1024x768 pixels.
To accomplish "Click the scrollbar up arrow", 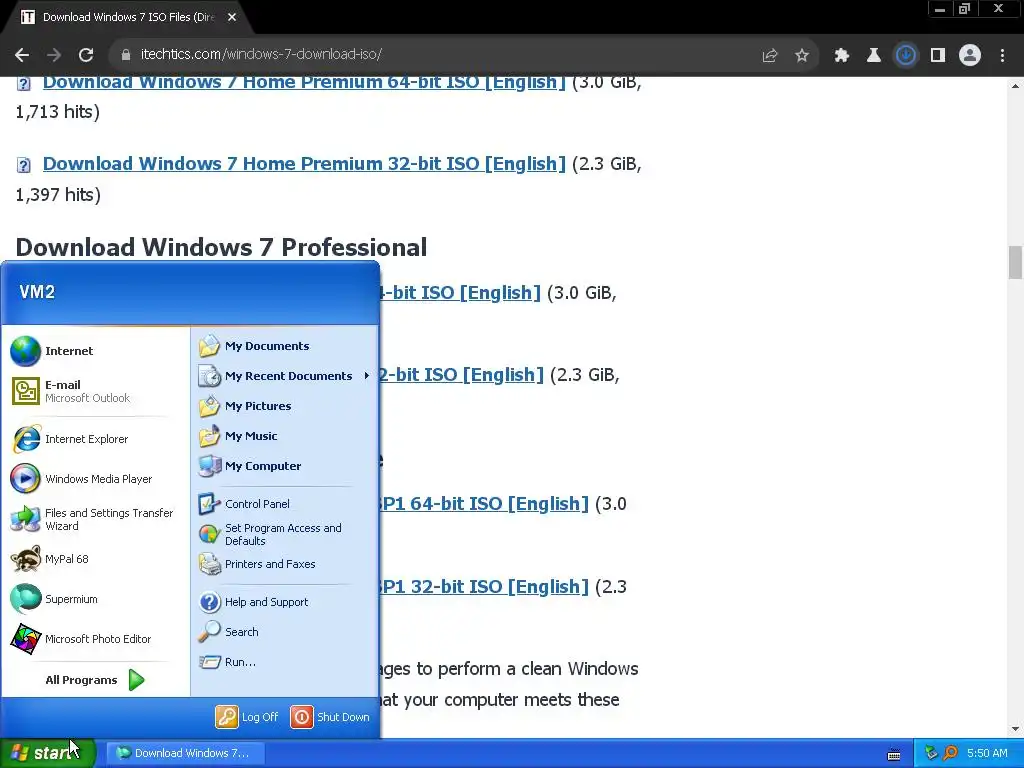I will pyautogui.click(x=1015, y=86).
